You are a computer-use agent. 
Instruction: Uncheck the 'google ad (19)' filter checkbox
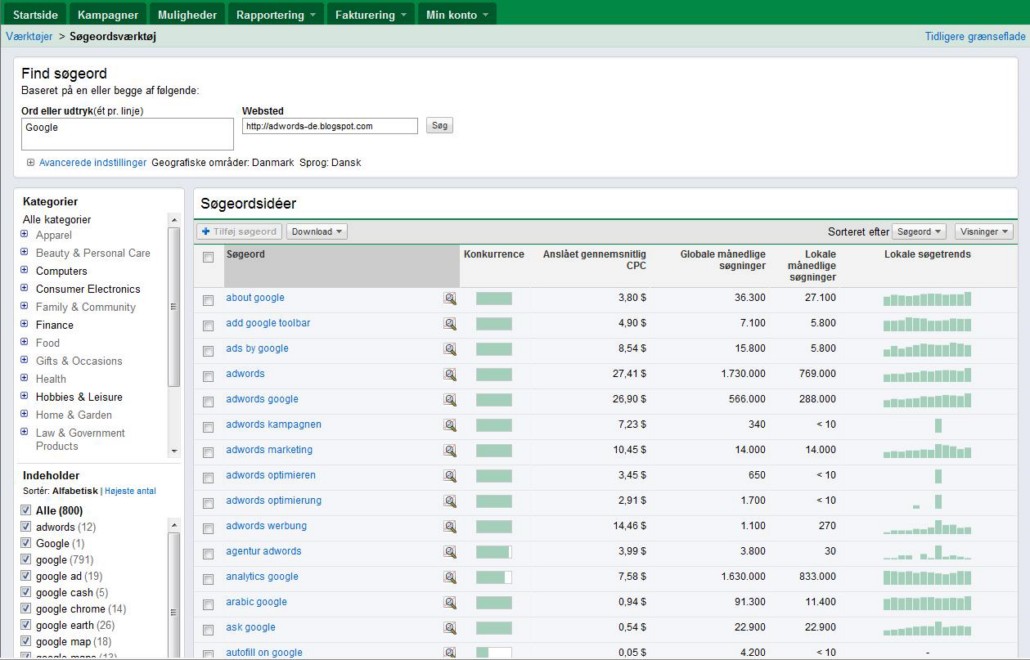click(26, 575)
